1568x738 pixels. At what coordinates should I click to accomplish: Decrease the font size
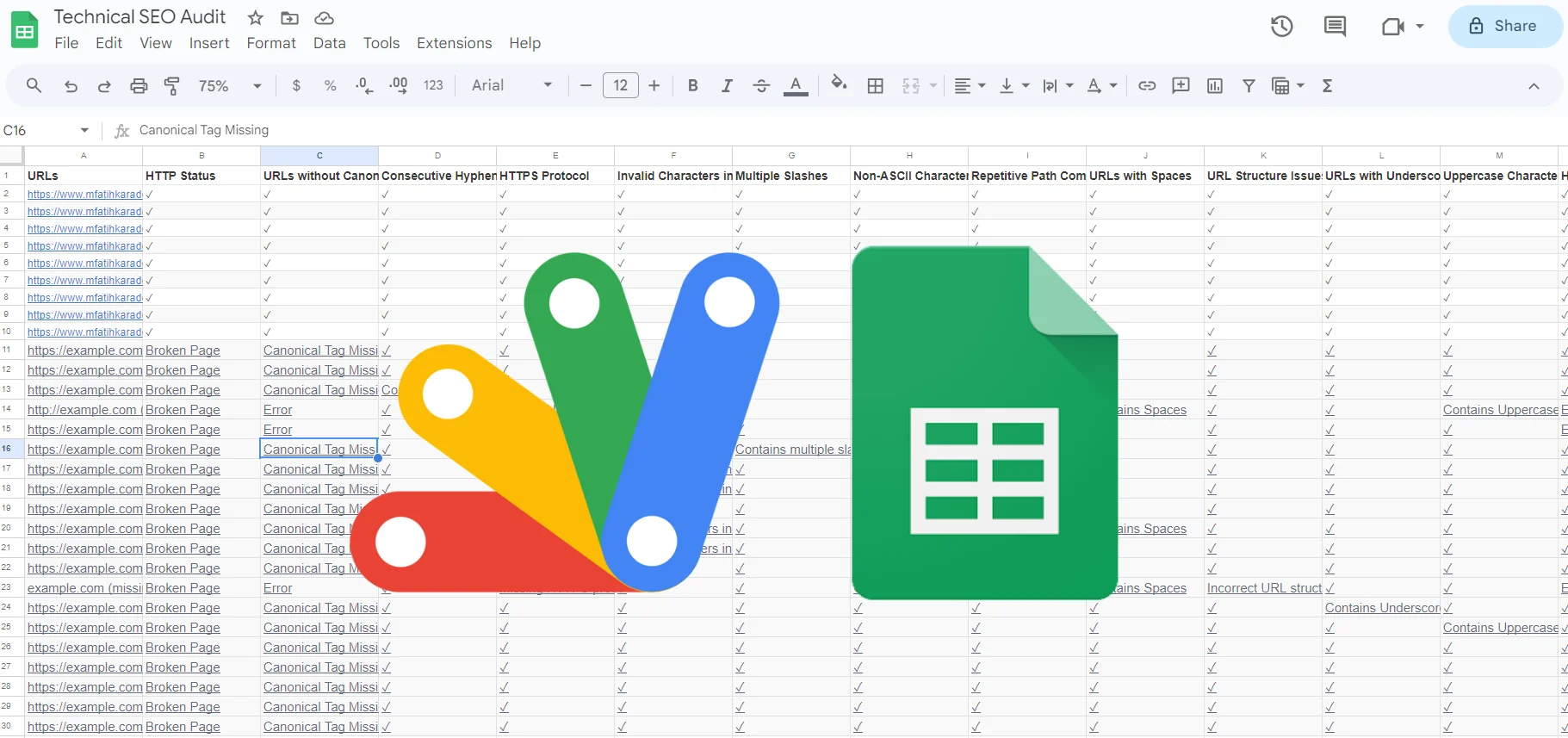(x=586, y=85)
